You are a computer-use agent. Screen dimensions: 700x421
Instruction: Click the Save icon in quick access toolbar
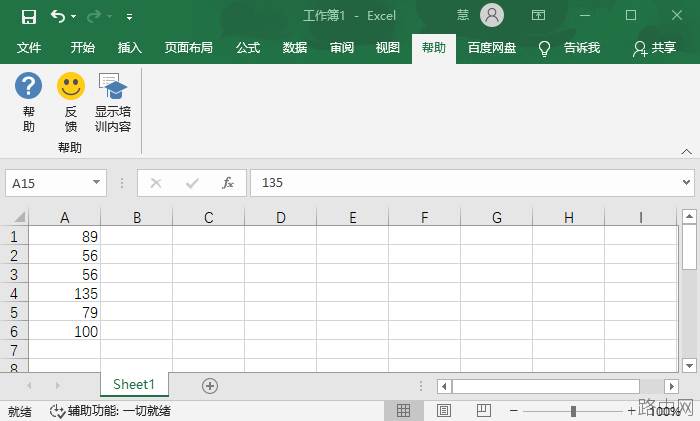[29, 17]
